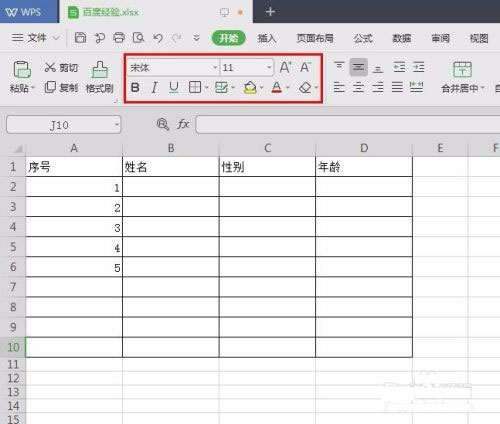Image resolution: width=500 pixels, height=424 pixels.
Task: Click into the formula bar input
Action: click(348, 124)
